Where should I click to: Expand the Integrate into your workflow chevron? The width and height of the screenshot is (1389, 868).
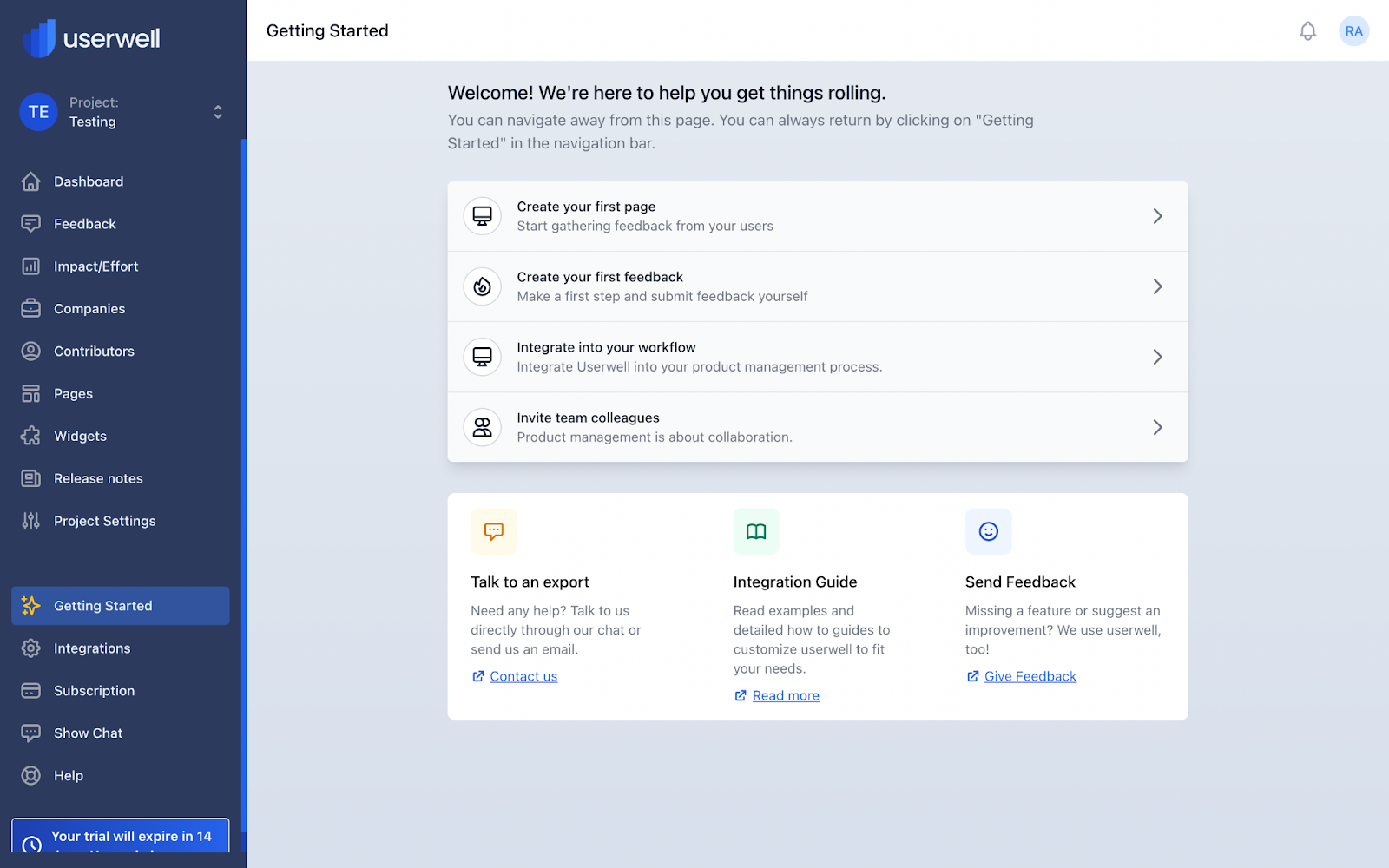coord(1157,357)
